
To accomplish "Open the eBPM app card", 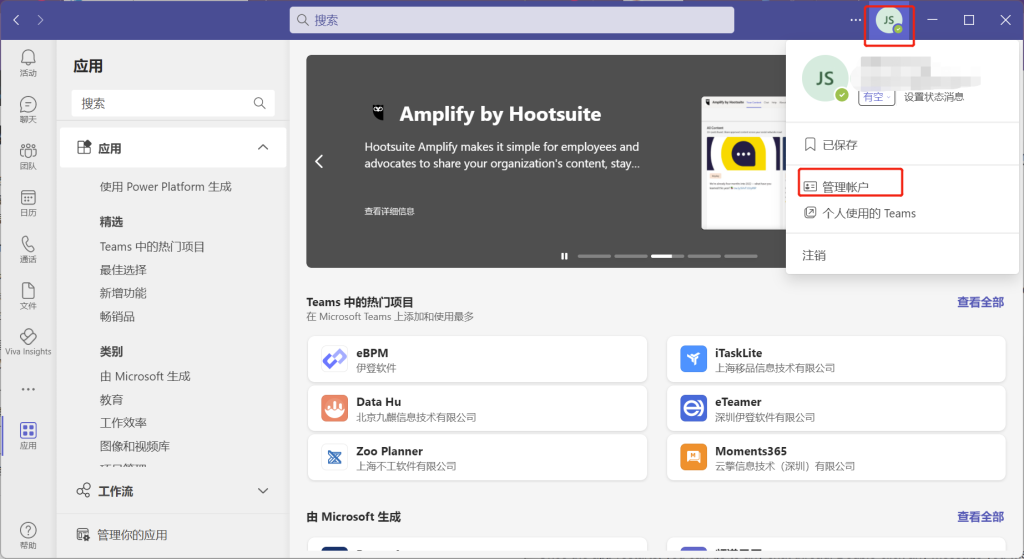I will point(477,359).
